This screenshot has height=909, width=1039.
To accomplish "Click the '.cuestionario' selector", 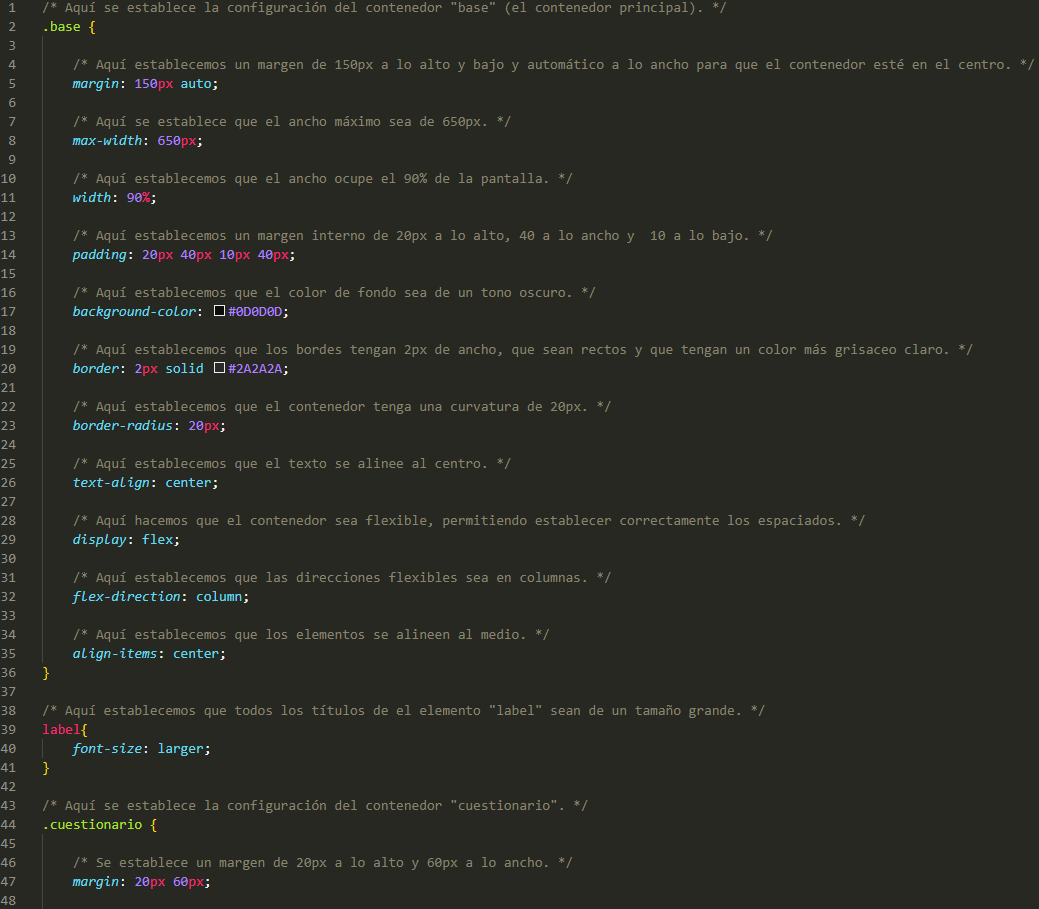I will (92, 824).
